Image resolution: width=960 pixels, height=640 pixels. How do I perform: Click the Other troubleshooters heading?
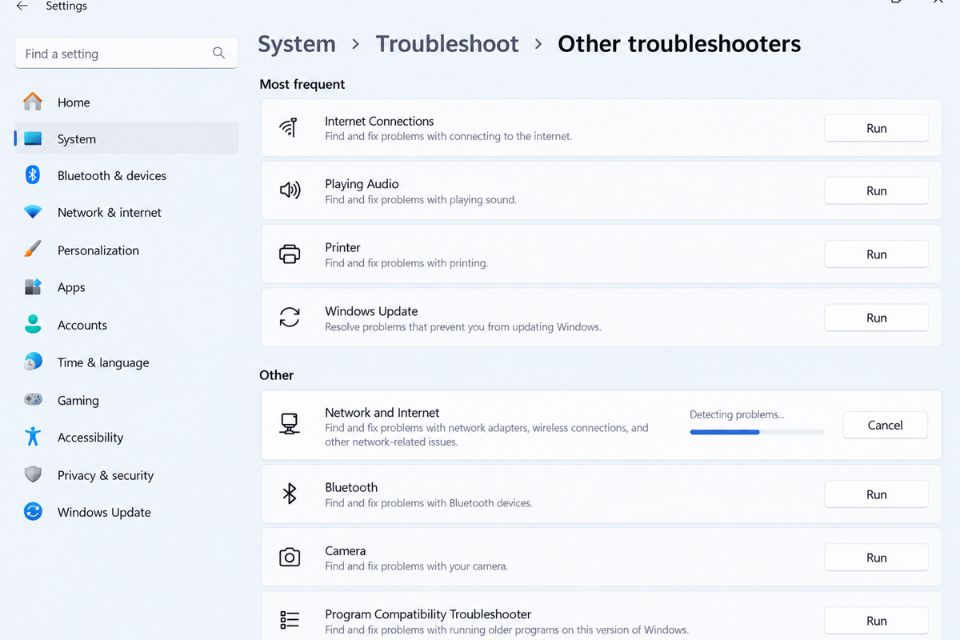[x=679, y=44]
